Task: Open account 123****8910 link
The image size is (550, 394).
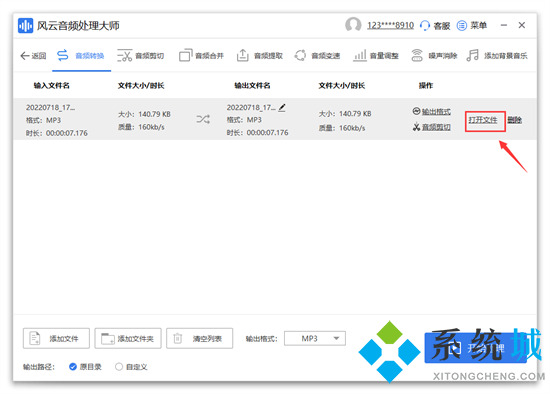Action: click(x=390, y=26)
